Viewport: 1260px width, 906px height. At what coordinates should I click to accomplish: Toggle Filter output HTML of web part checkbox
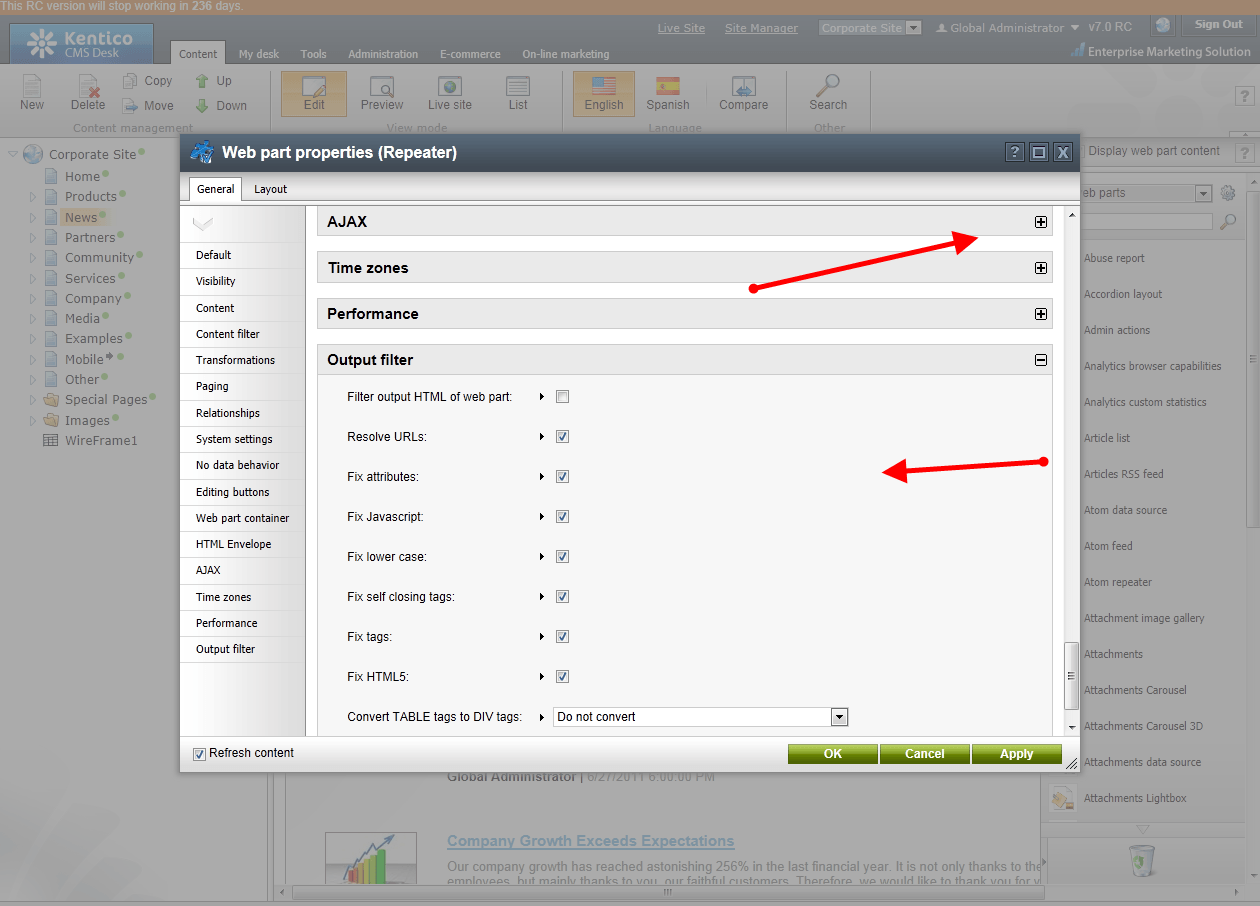(562, 397)
